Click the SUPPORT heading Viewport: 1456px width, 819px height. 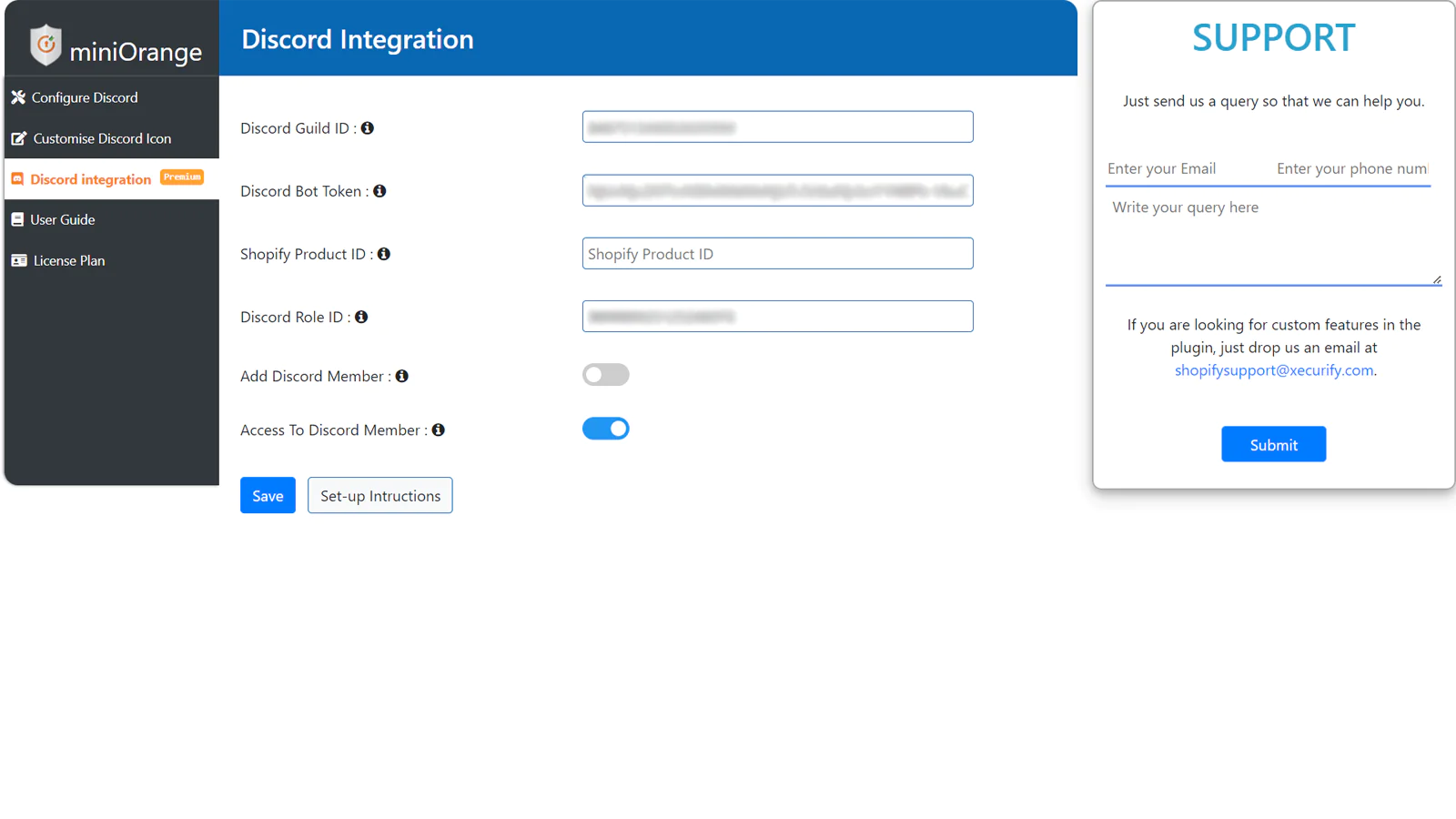coord(1273,38)
